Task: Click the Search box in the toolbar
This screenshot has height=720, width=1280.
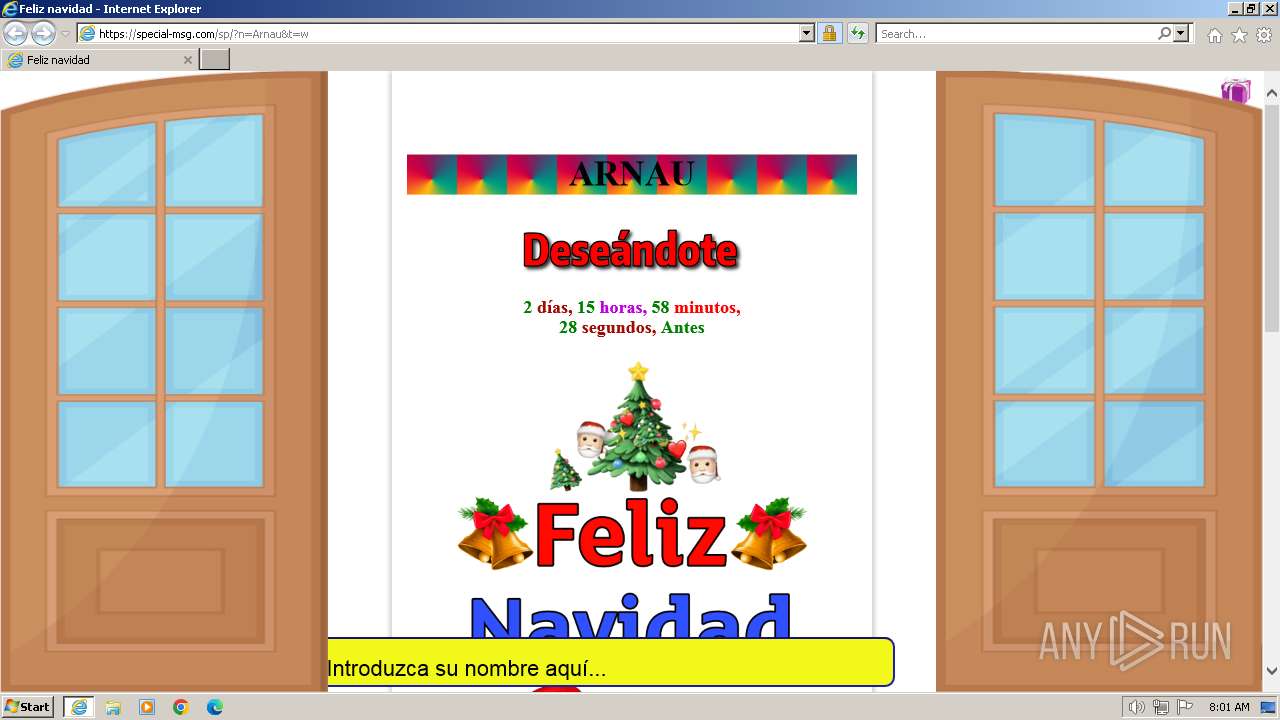Action: [1016, 33]
